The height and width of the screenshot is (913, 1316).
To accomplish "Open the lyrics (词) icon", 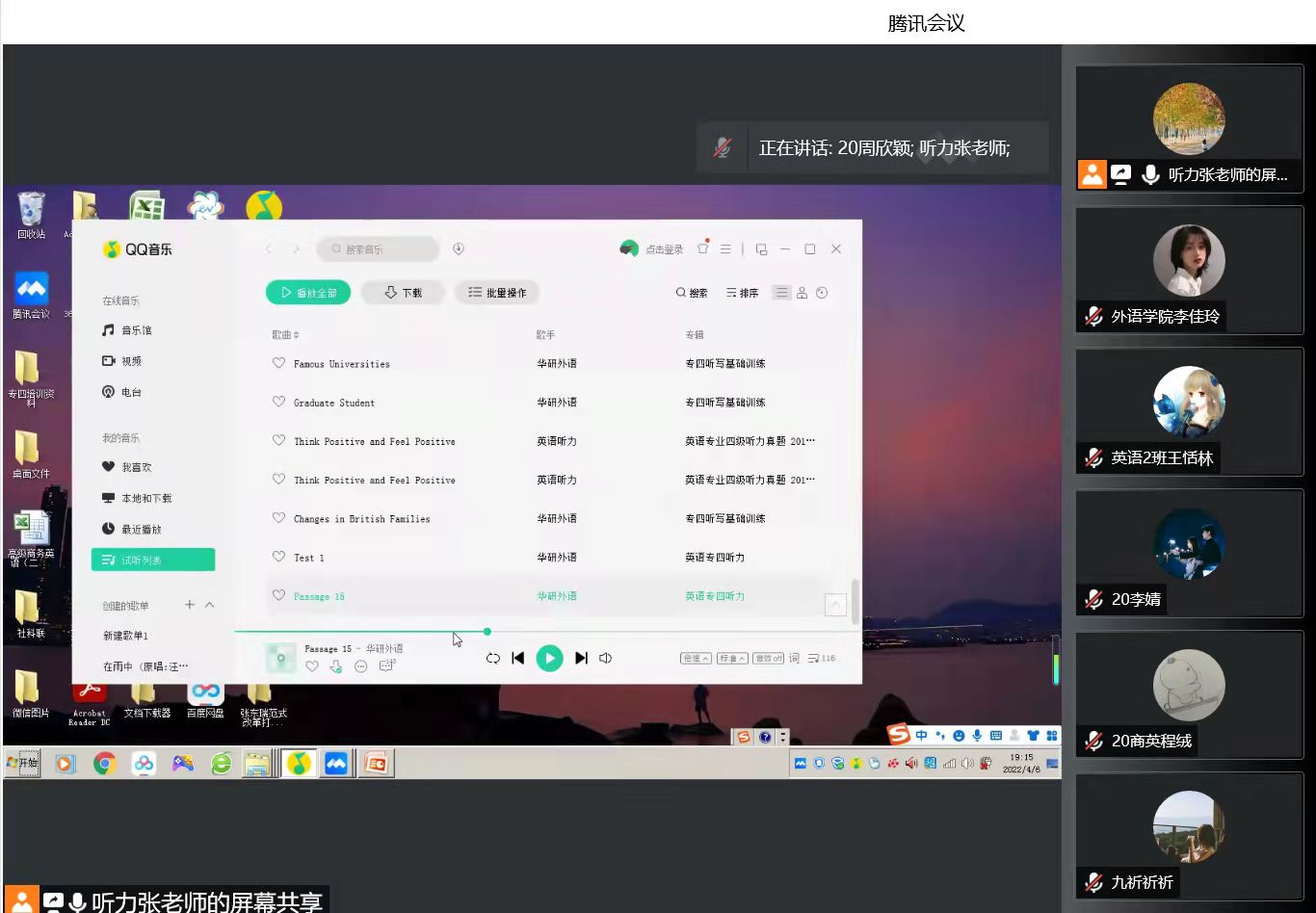I will [x=794, y=659].
